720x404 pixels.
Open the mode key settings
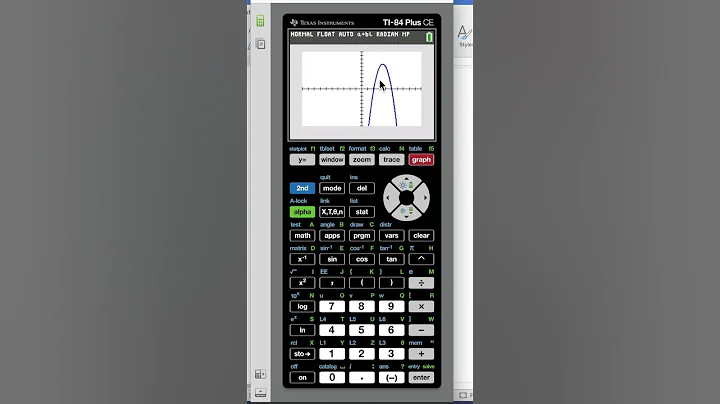pos(332,188)
